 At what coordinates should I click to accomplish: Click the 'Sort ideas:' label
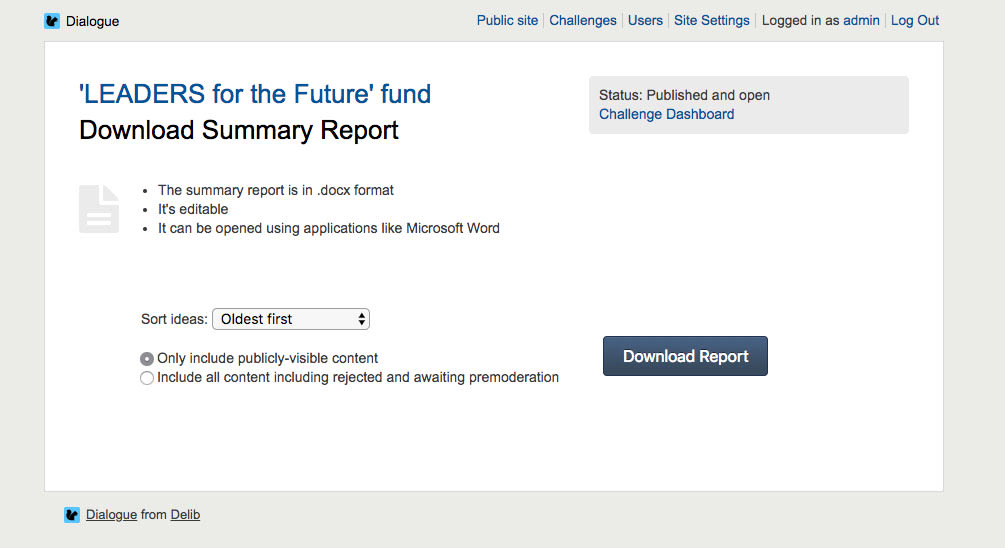pyautogui.click(x=174, y=319)
